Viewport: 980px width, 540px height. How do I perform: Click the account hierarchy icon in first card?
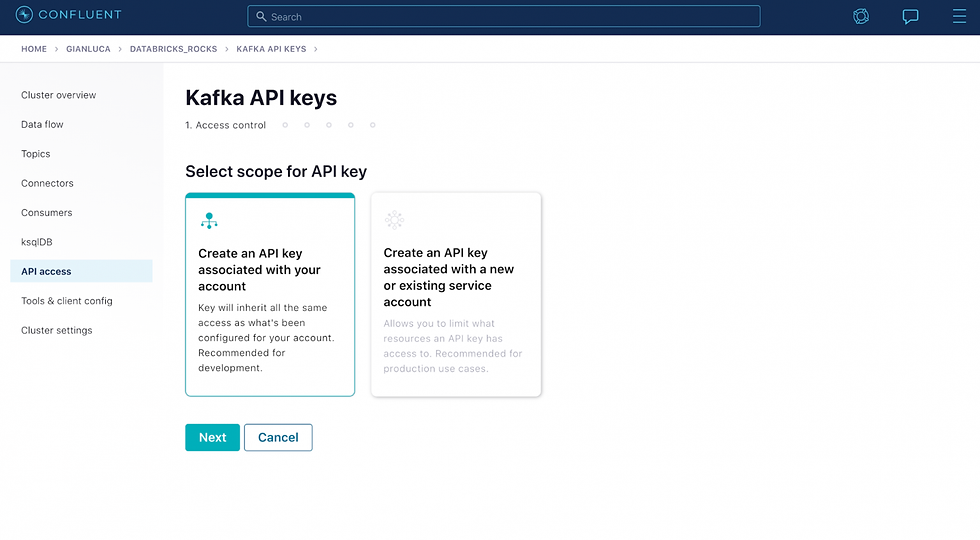[209, 221]
